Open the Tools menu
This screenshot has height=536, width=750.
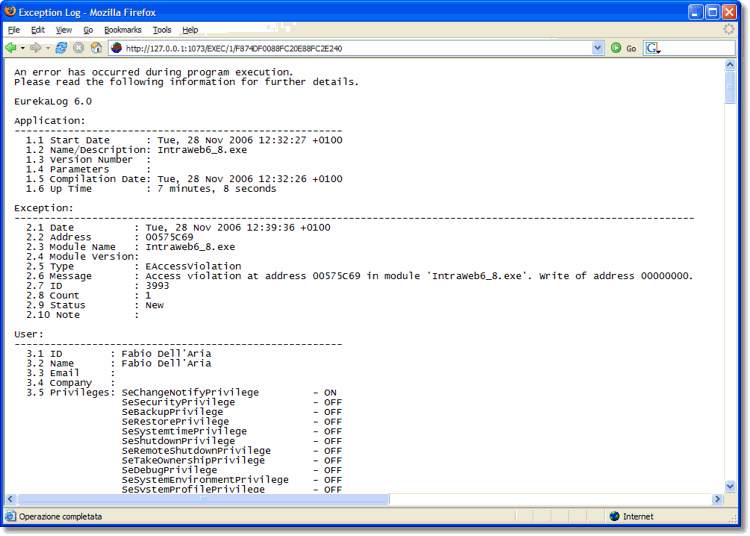pos(162,30)
